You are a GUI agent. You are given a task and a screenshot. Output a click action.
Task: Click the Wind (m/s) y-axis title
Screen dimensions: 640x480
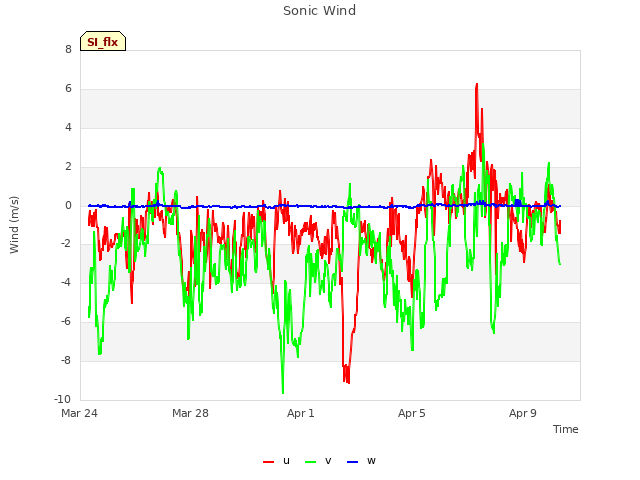click(x=14, y=225)
